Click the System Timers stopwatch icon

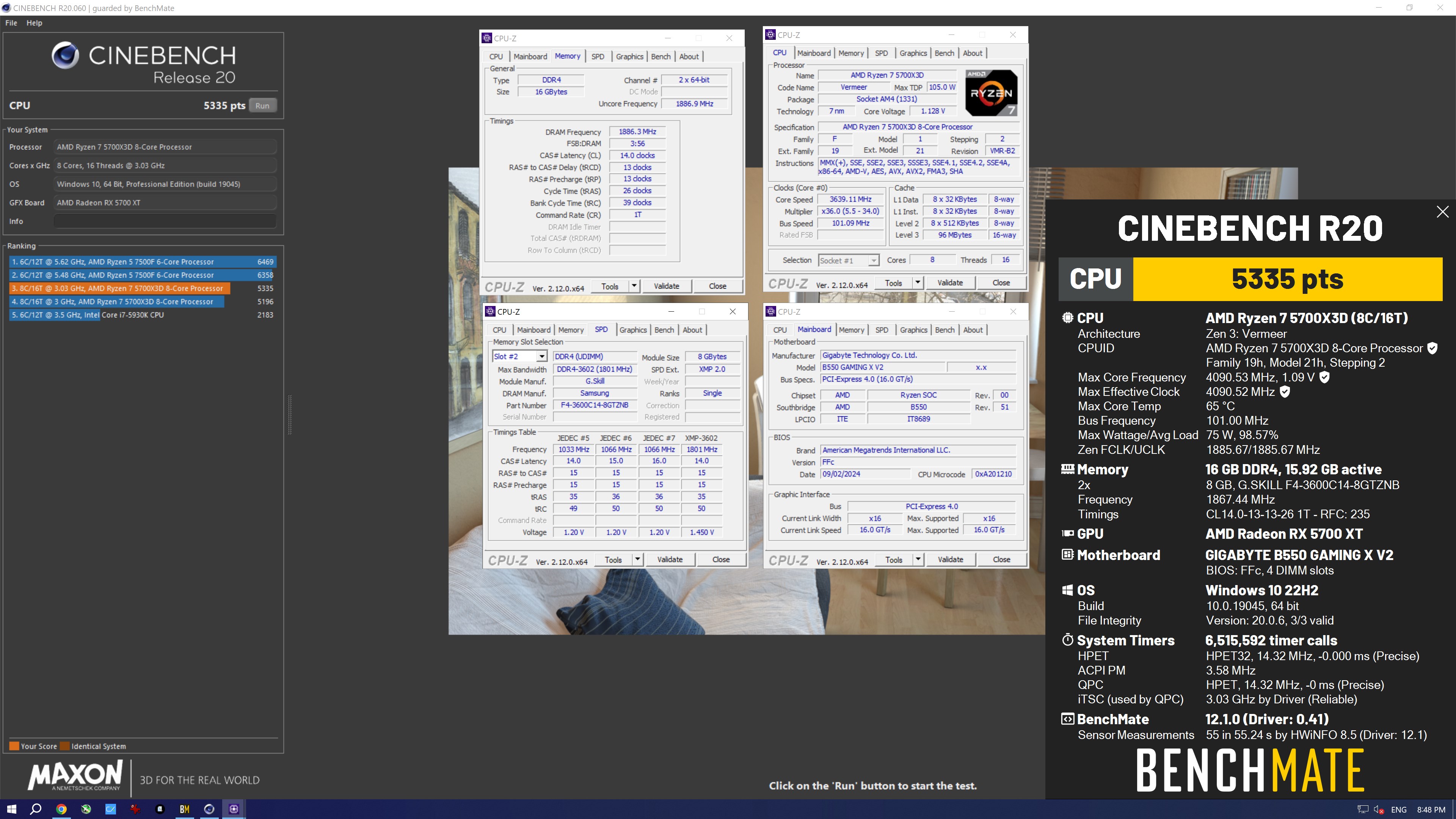1068,640
